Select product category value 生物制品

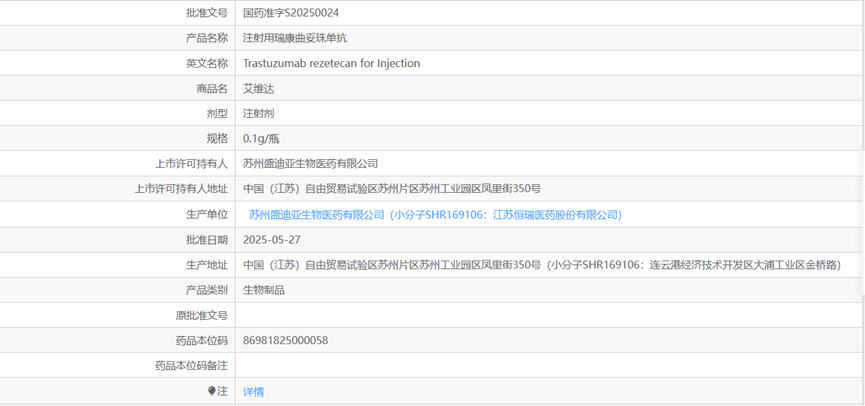(264, 290)
